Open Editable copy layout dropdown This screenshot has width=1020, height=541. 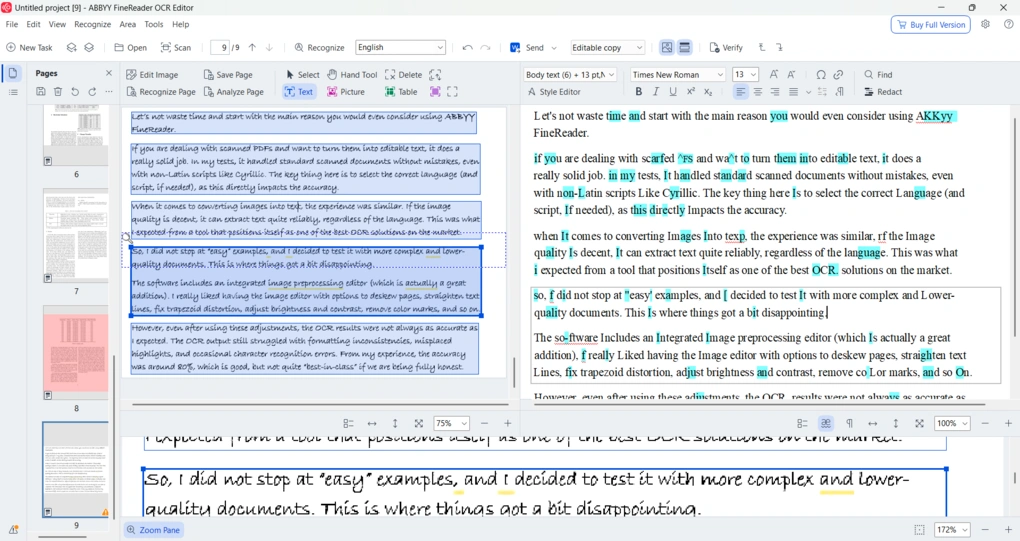(x=607, y=47)
